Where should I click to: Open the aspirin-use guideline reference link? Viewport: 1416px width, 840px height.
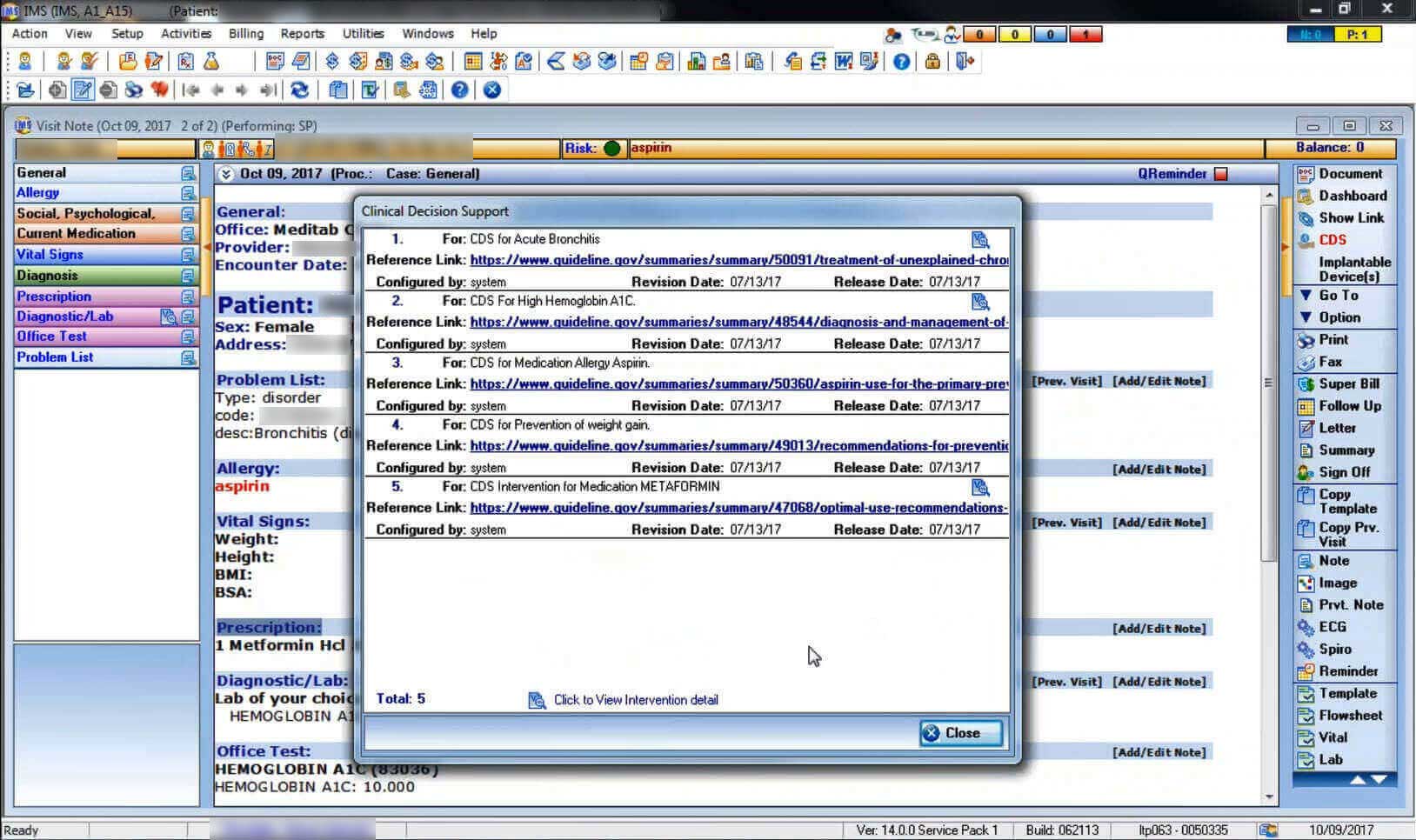tap(739, 383)
